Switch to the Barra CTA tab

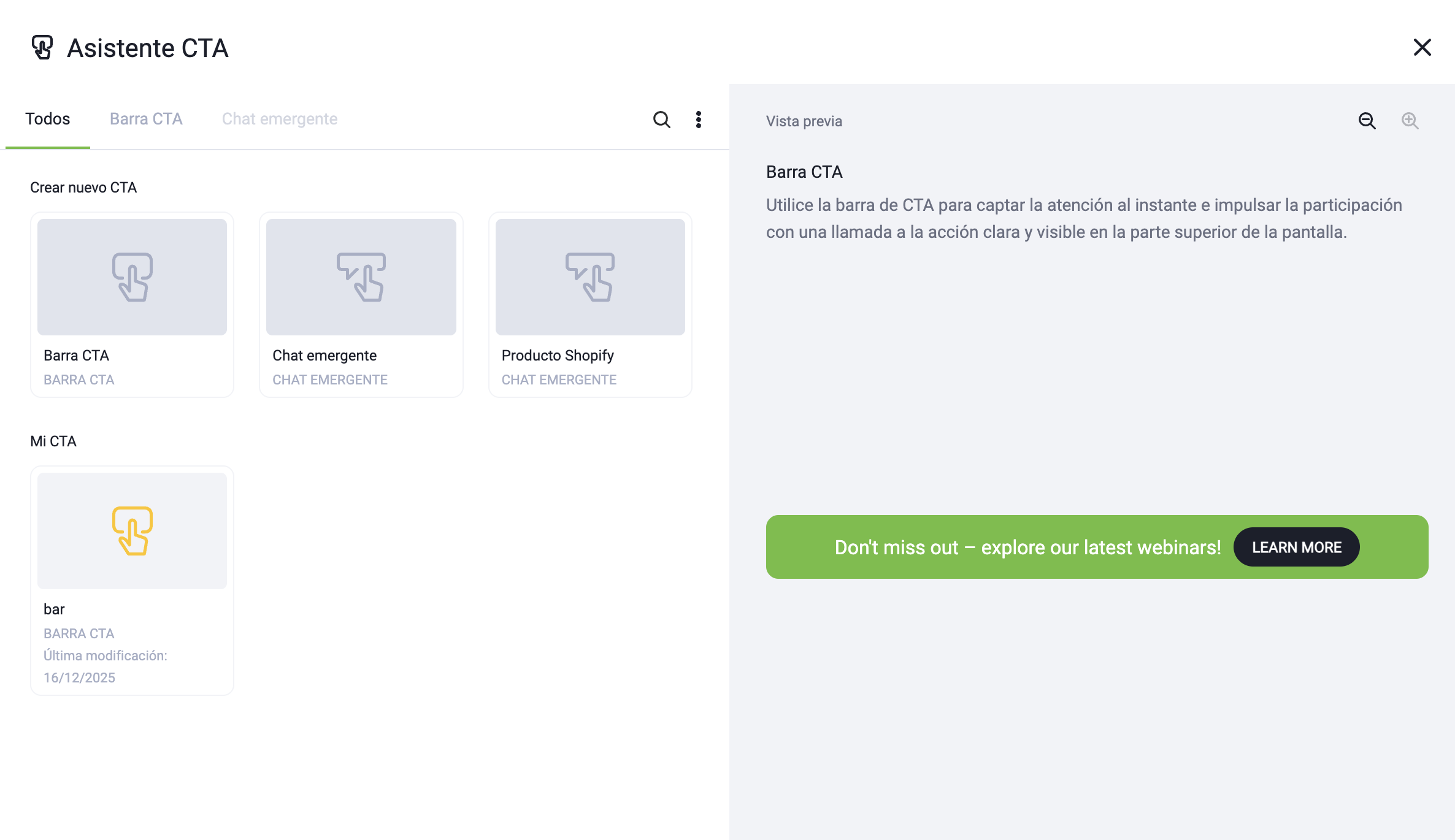(x=146, y=119)
